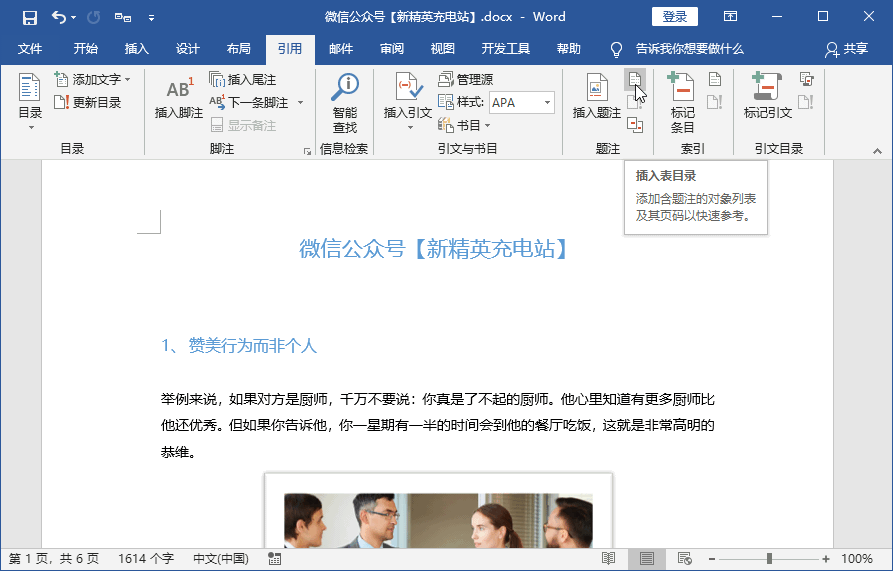The width and height of the screenshot is (893, 571).
Task: Open the 开发工具 tab
Action: [506, 49]
